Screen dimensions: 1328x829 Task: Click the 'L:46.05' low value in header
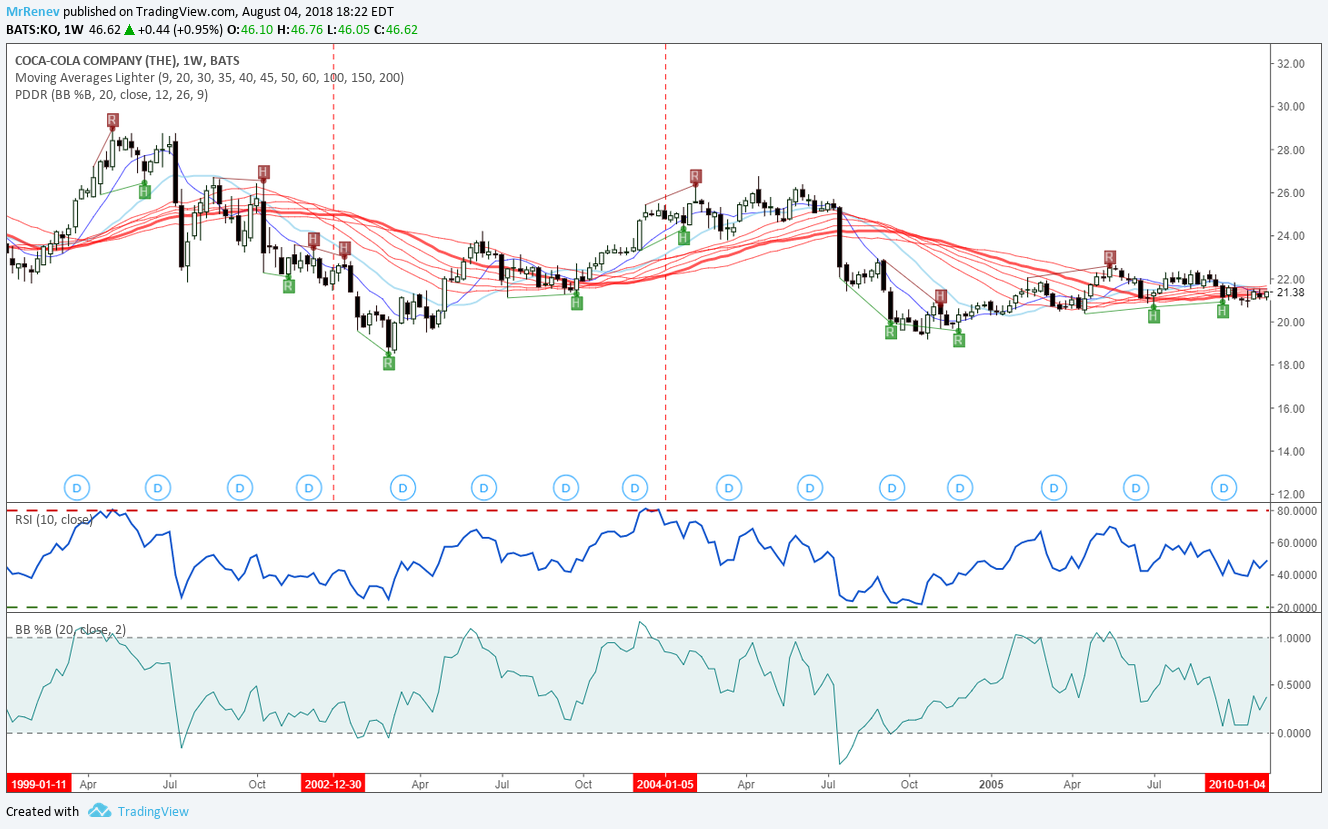click(347, 29)
